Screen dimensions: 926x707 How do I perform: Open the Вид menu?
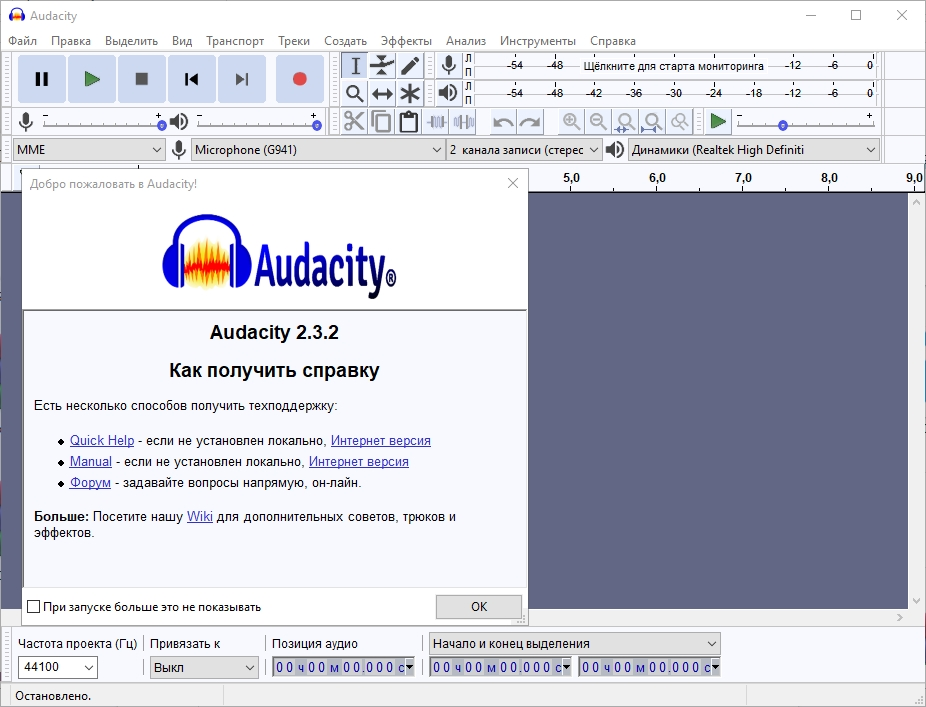tap(182, 41)
